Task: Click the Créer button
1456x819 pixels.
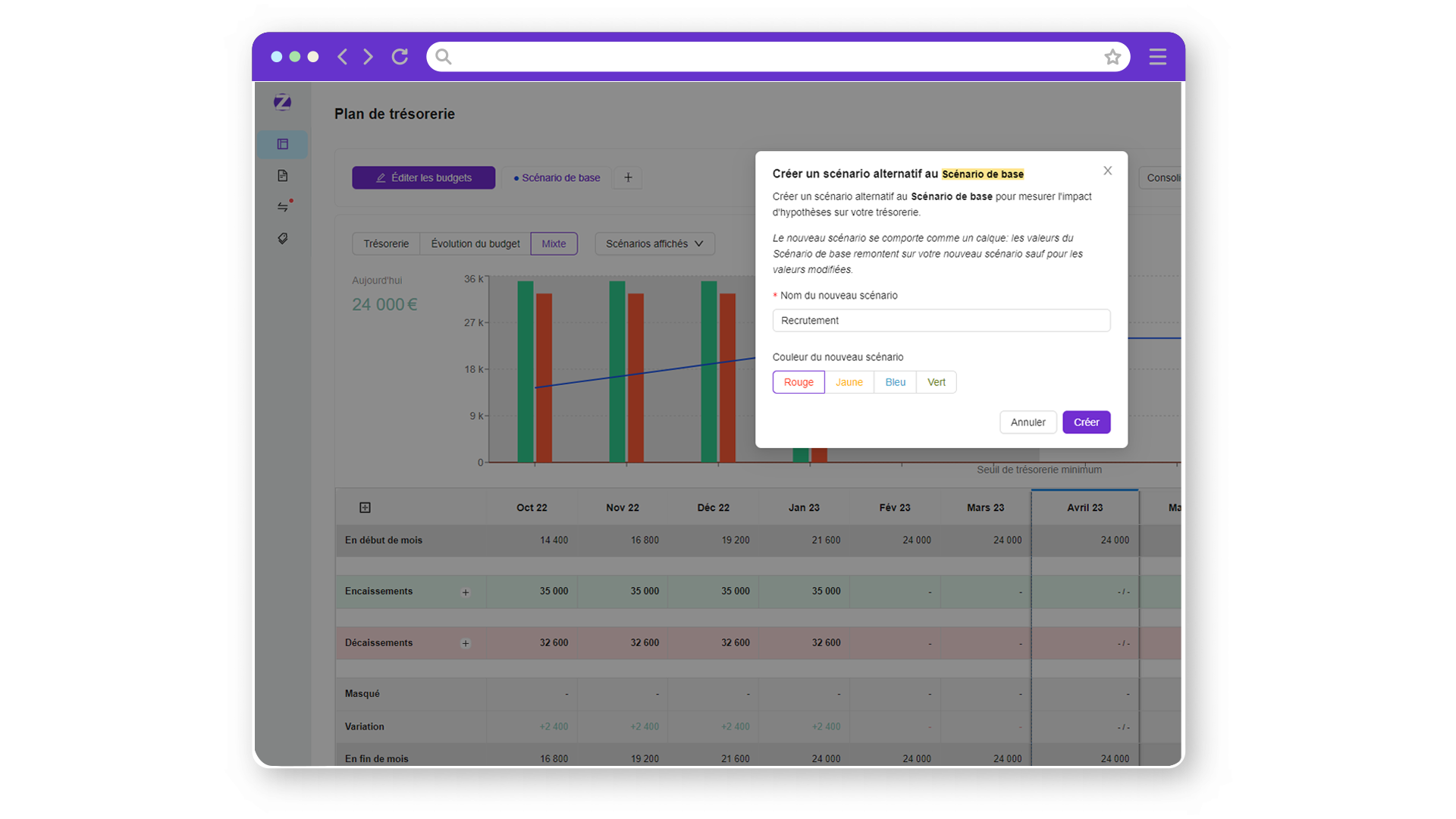Action: [1086, 422]
